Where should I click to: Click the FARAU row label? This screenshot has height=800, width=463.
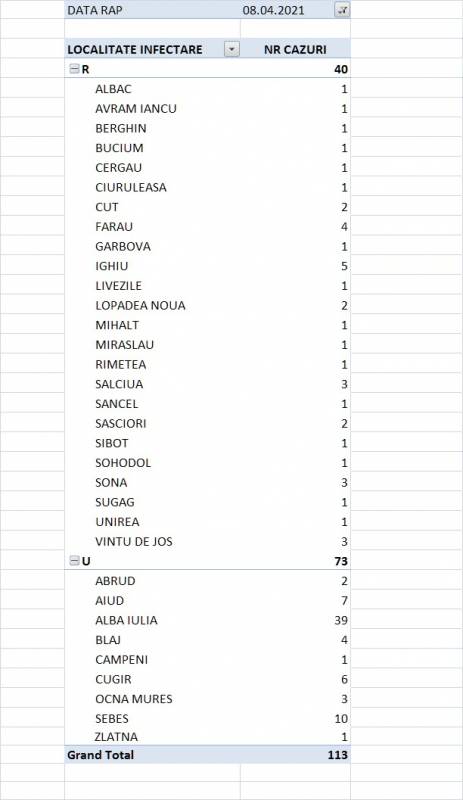(114, 227)
